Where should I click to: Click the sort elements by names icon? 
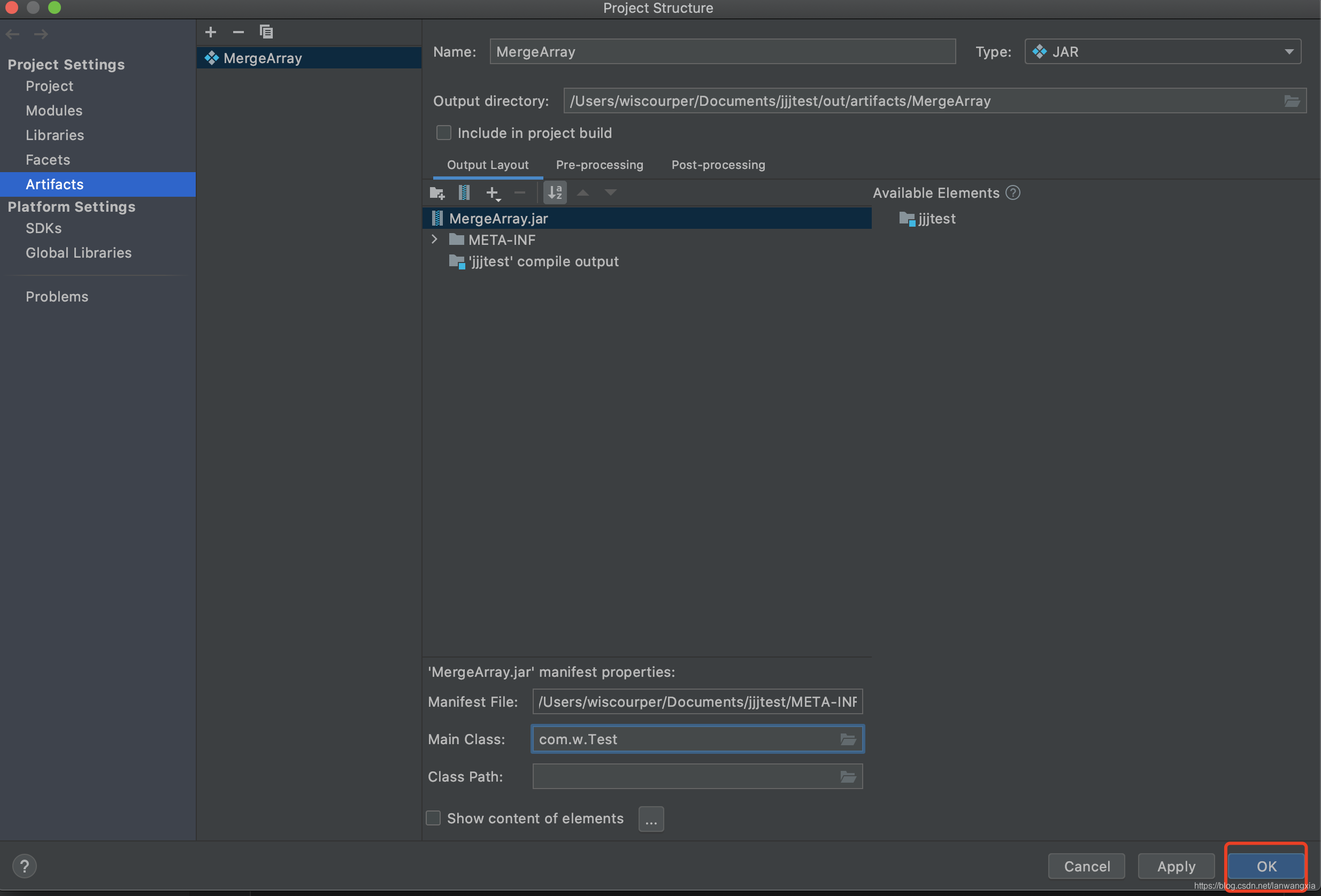[x=554, y=192]
